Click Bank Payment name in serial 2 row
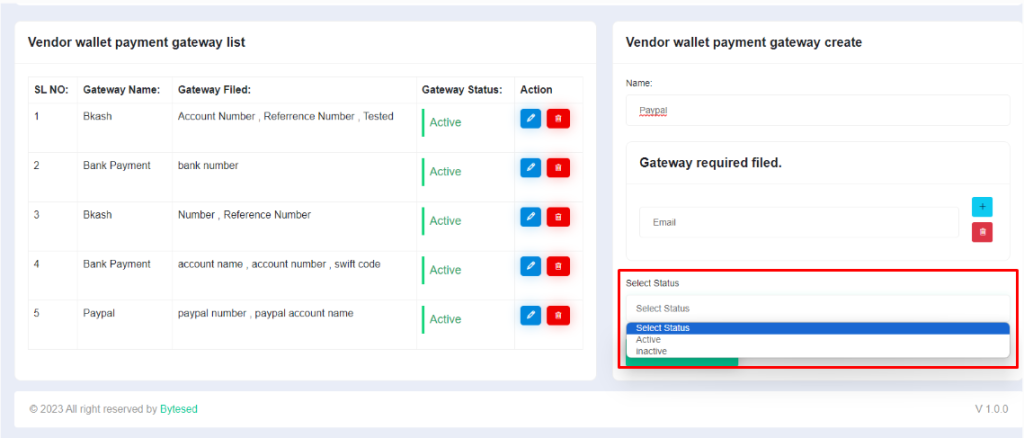 [x=117, y=166]
